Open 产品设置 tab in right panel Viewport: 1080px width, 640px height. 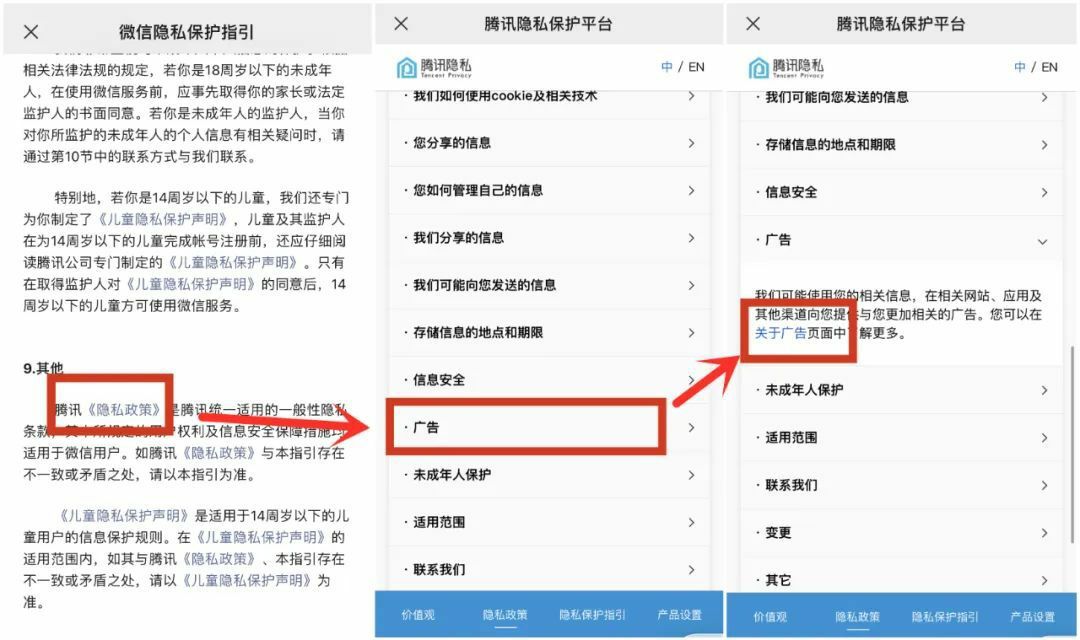click(x=1032, y=617)
